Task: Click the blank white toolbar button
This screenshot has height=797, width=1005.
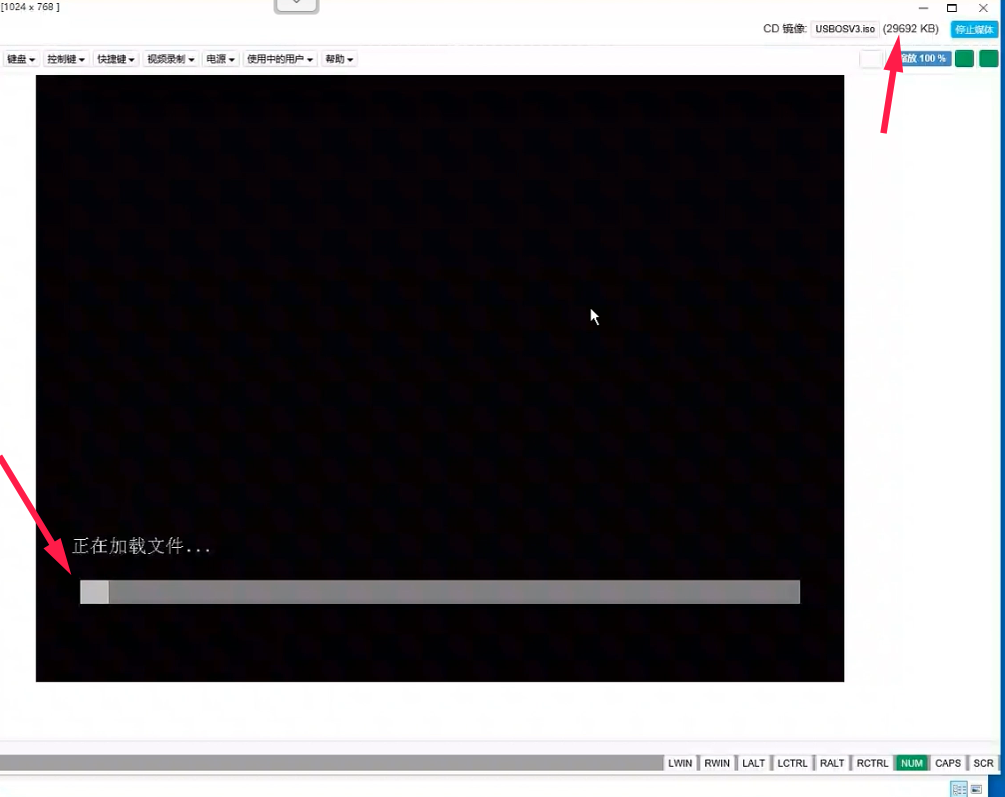Action: tap(871, 59)
